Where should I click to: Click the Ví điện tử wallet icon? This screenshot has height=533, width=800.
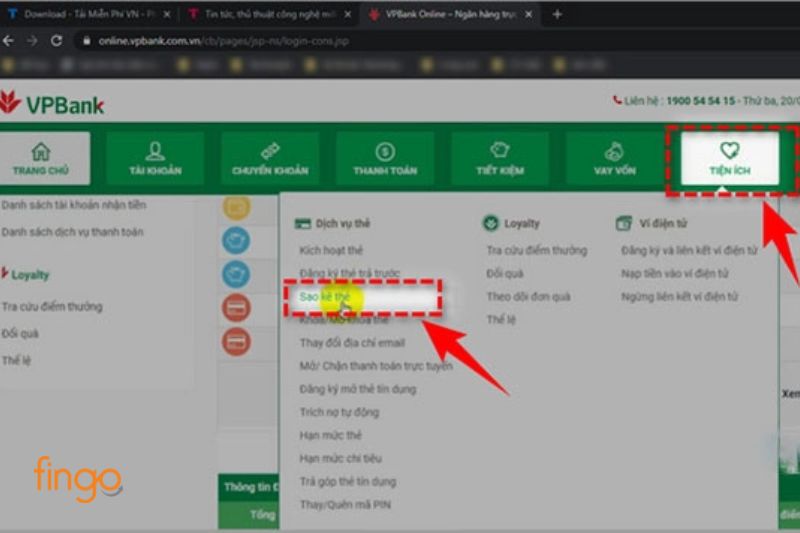[623, 223]
